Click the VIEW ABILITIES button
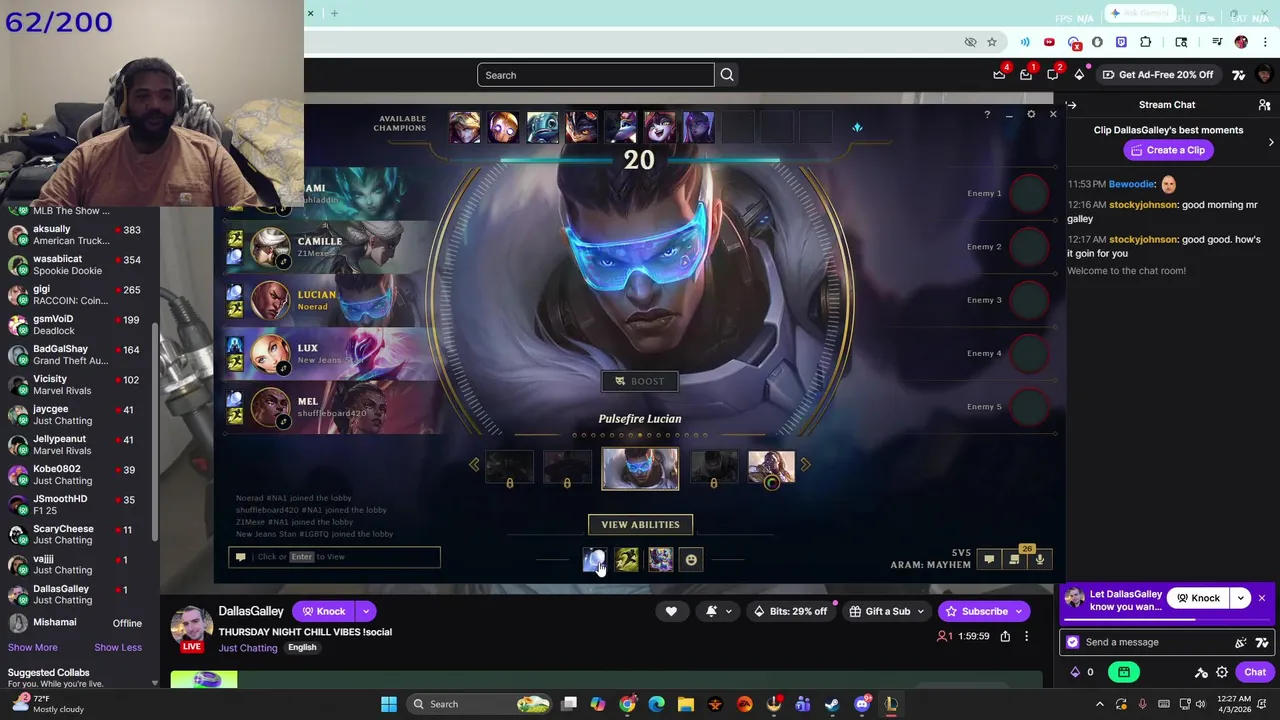This screenshot has width=1280, height=720. click(x=640, y=524)
